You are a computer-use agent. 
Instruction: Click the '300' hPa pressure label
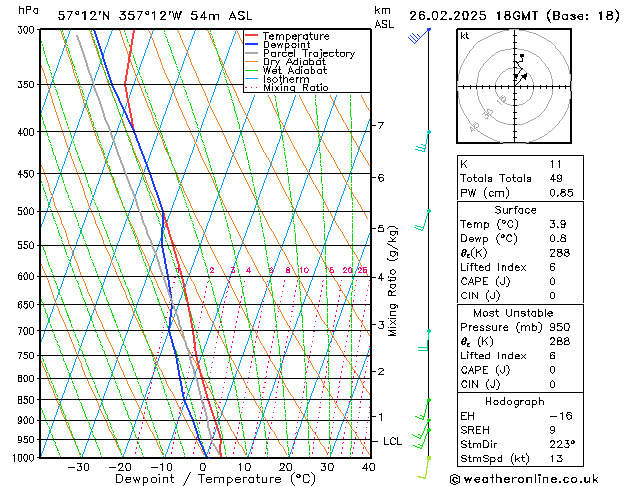(28, 30)
